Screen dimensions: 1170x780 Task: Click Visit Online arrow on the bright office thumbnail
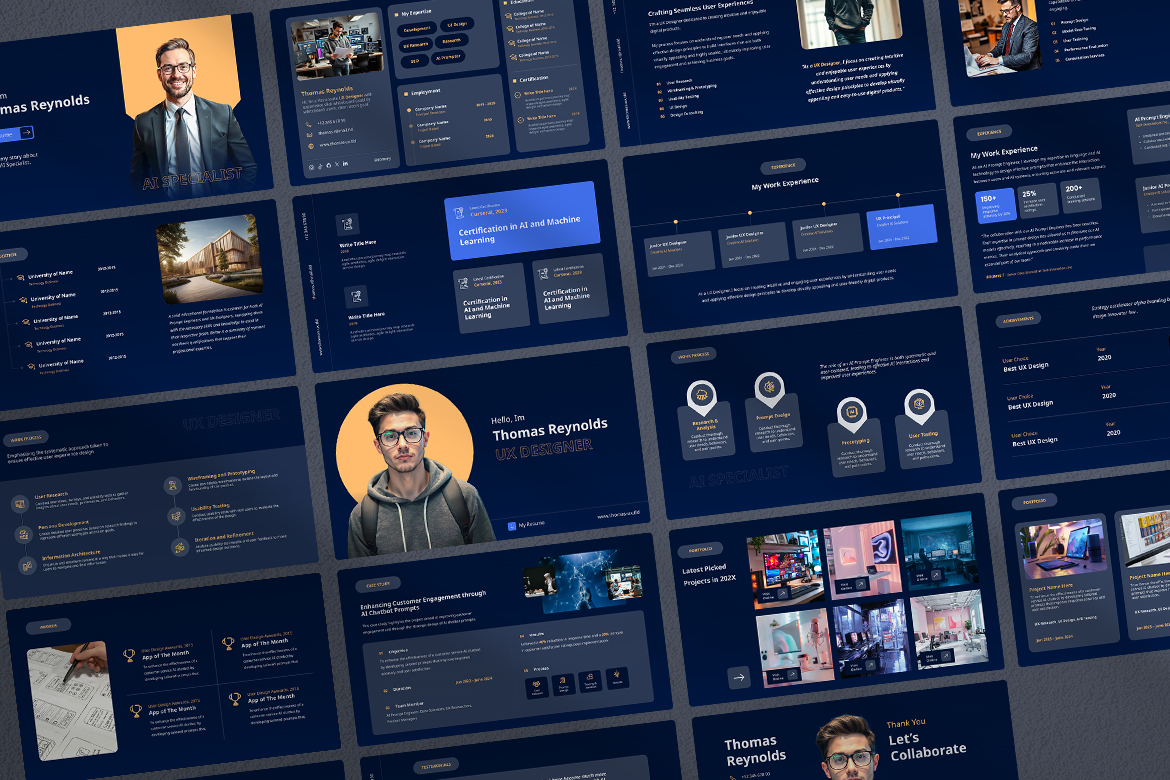pos(945,656)
